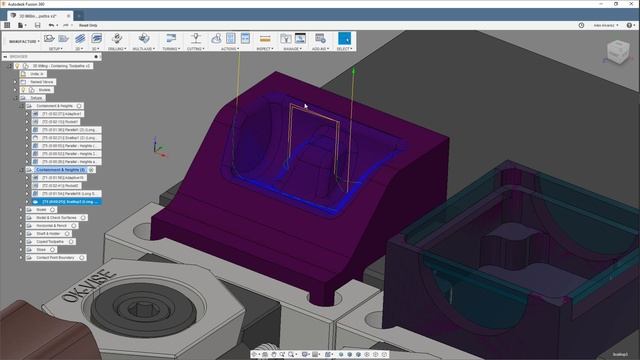Toggle the Models lightbulb visibility
This screenshot has height=360, width=640.
pyautogui.click(x=24, y=90)
